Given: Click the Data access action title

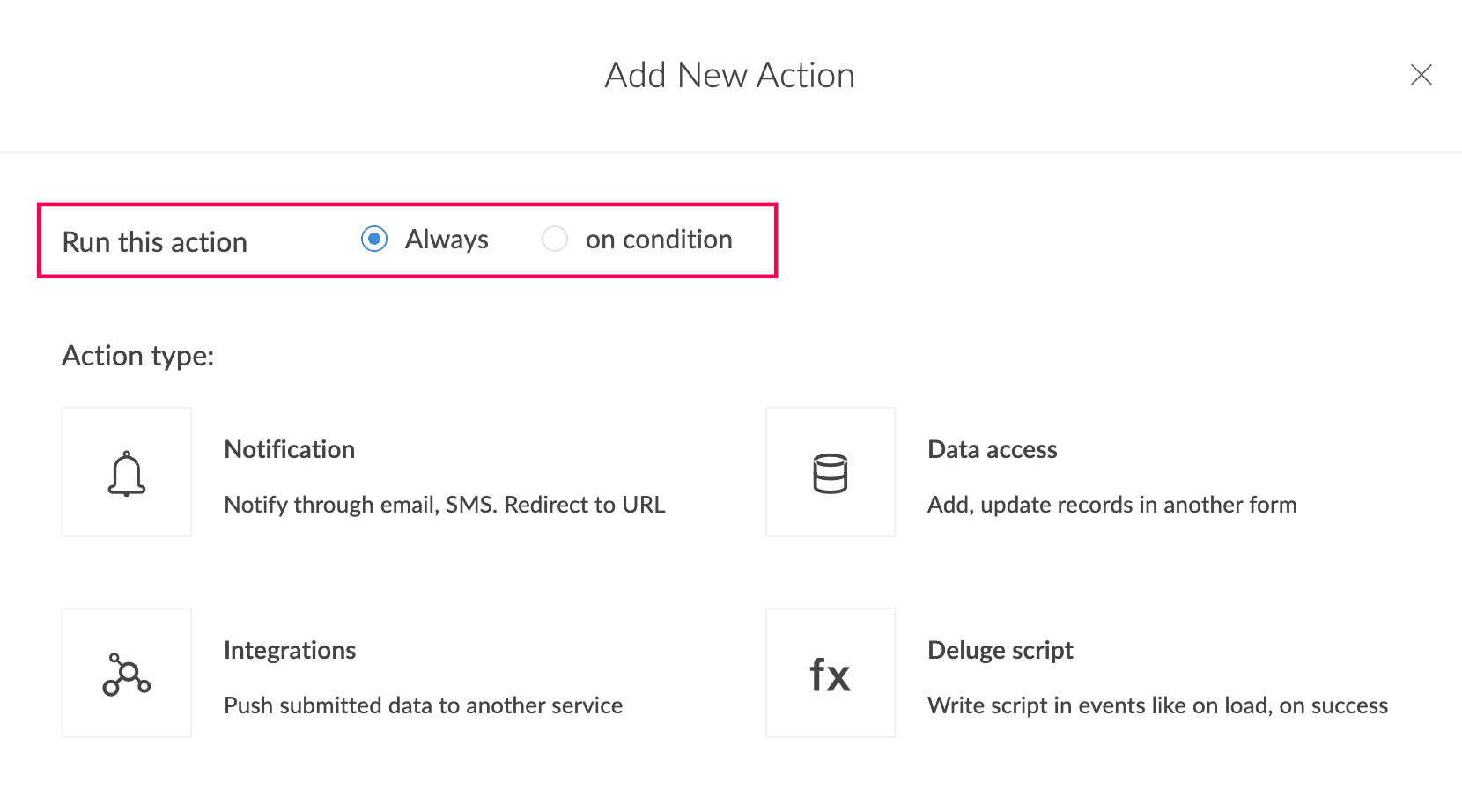Looking at the screenshot, I should 993,449.
